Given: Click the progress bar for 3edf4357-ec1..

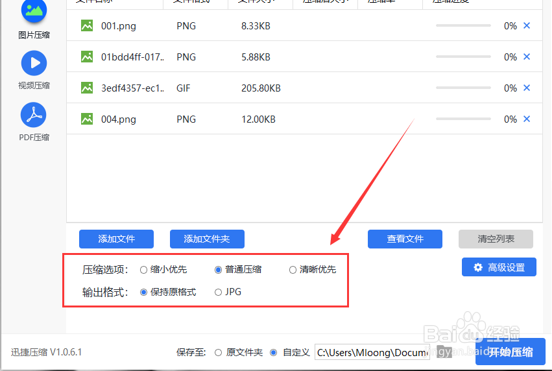Looking at the screenshot, I should [x=463, y=88].
